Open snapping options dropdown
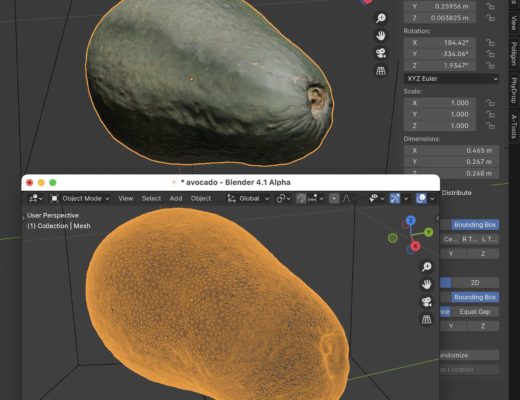The image size is (520, 400). [x=316, y=199]
